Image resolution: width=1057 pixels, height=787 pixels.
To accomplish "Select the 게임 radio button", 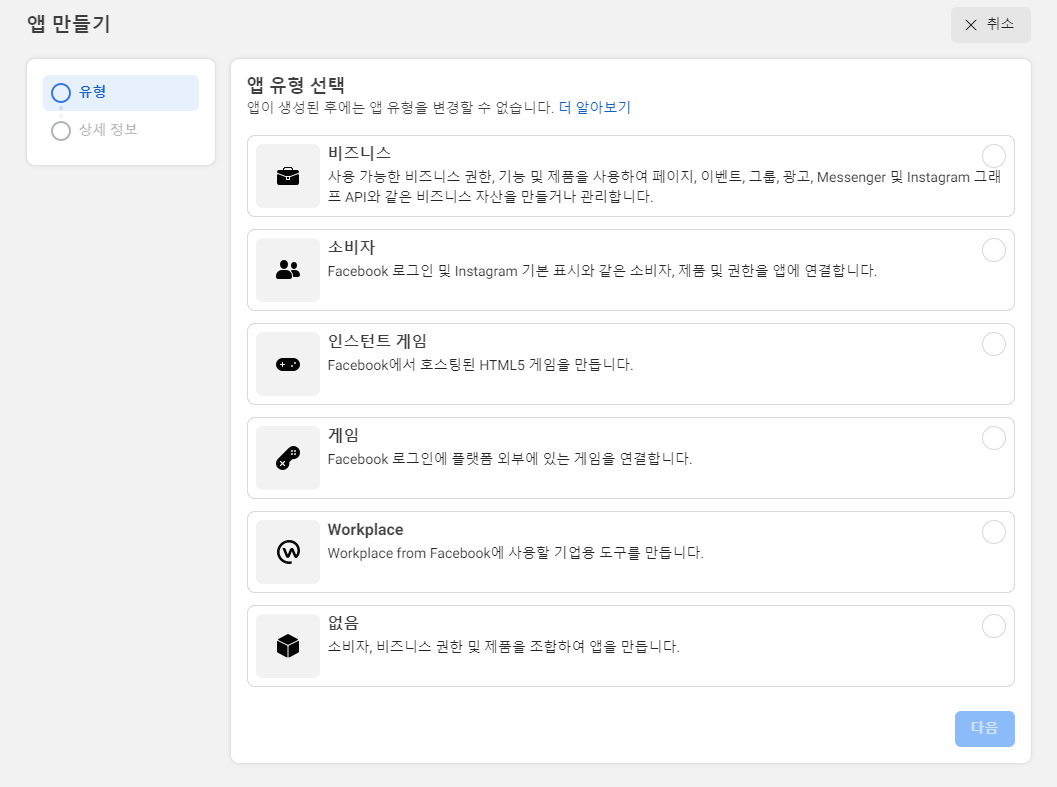I will [994, 438].
